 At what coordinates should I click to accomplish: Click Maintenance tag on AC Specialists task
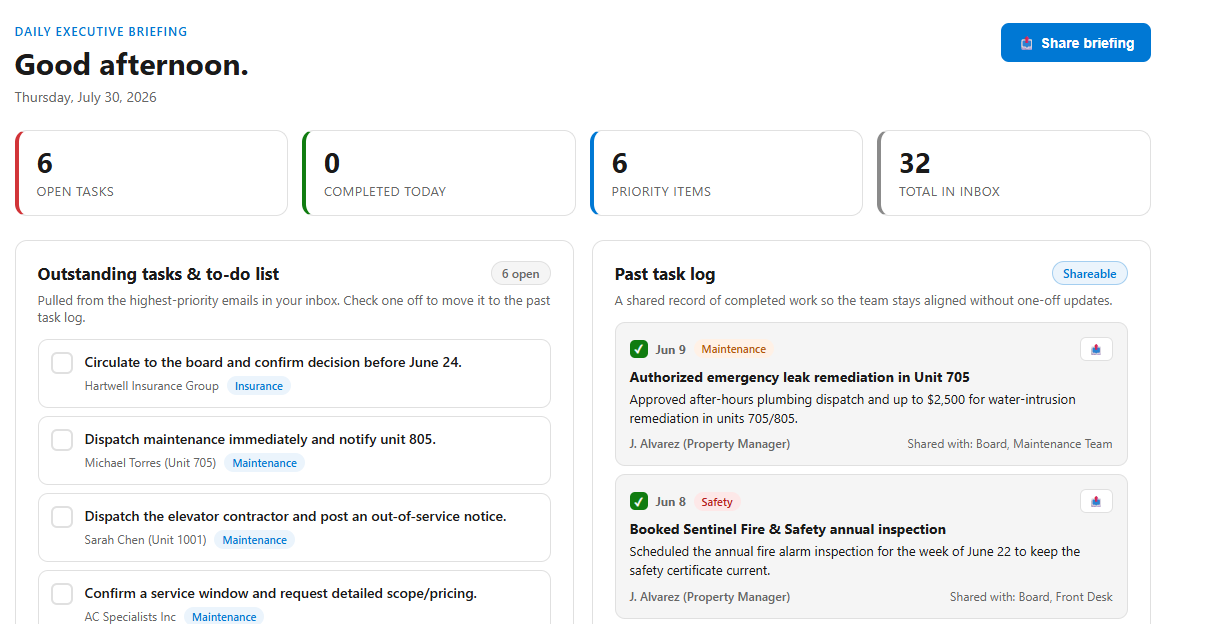pos(224,617)
